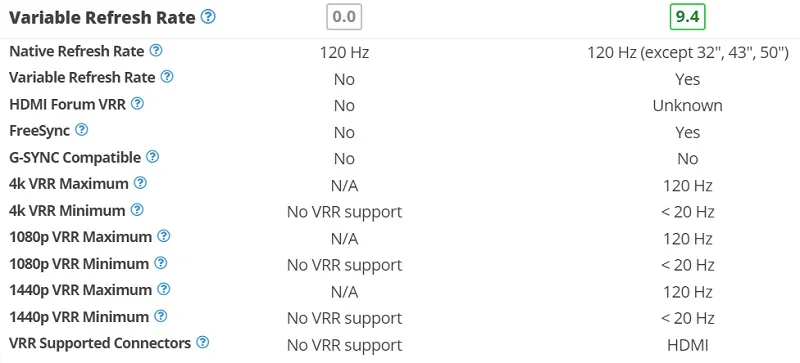
Task: Show G-SYNC Compatible help tooltip icon
Action: coord(153,157)
